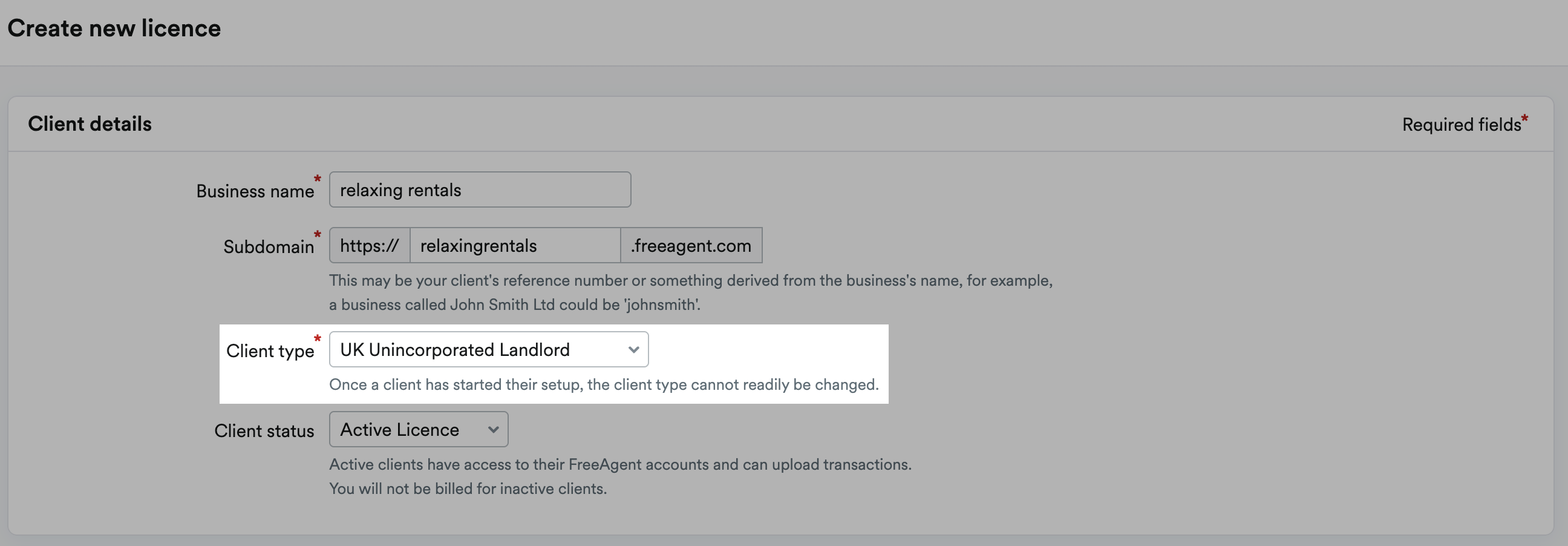
Task: Click the subdomain help text about reference number
Action: click(691, 280)
